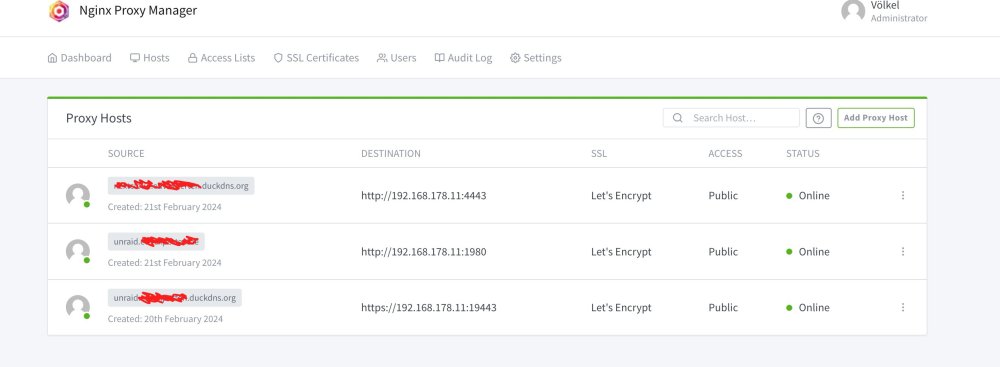Switch to the Users tab
1000x367 pixels.
pyautogui.click(x=397, y=57)
